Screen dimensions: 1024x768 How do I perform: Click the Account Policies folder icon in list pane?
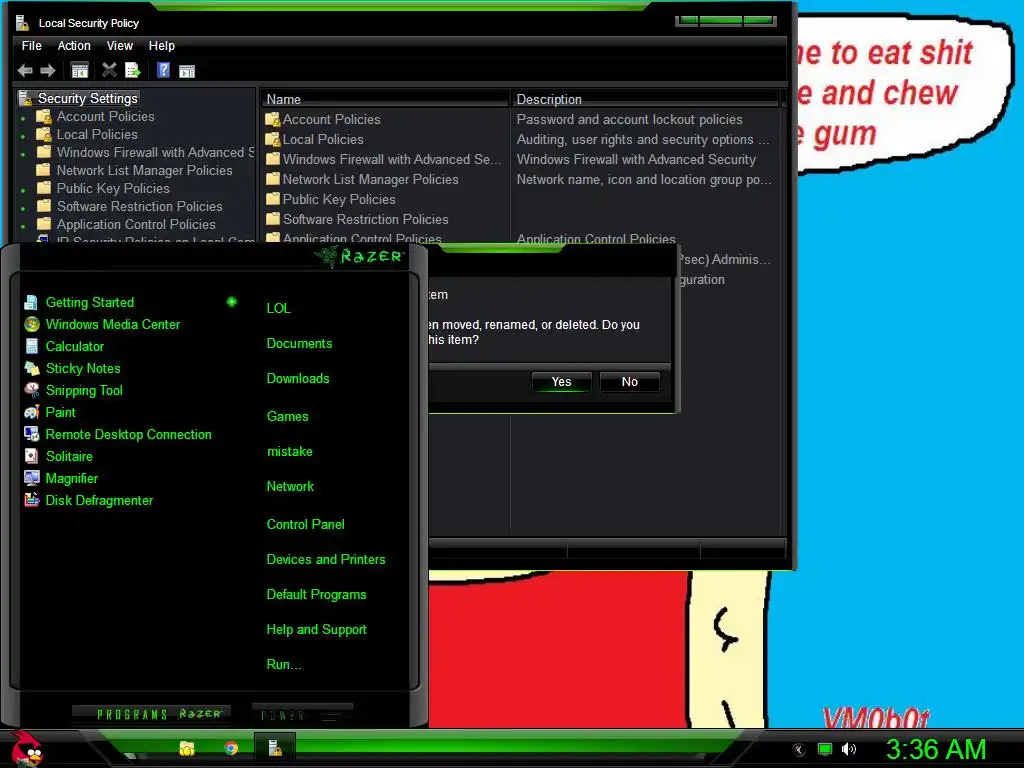pos(272,120)
